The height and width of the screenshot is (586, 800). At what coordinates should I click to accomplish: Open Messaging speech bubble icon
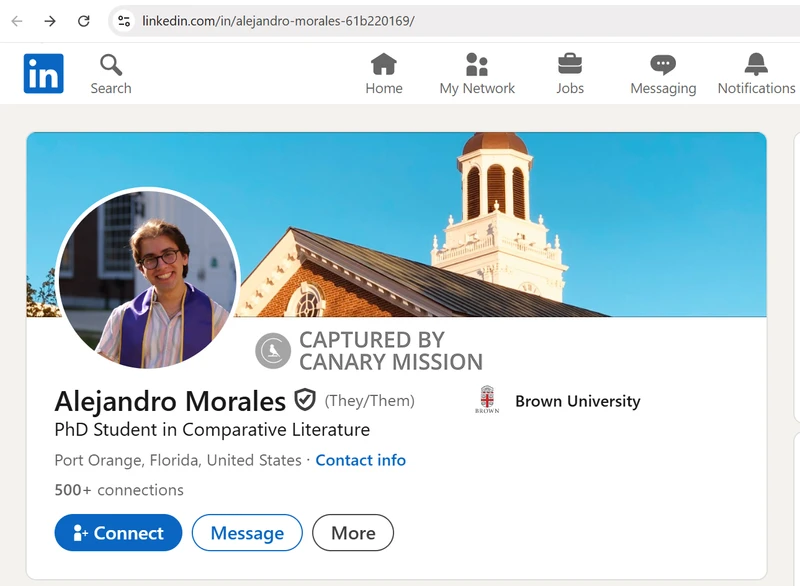tap(663, 65)
